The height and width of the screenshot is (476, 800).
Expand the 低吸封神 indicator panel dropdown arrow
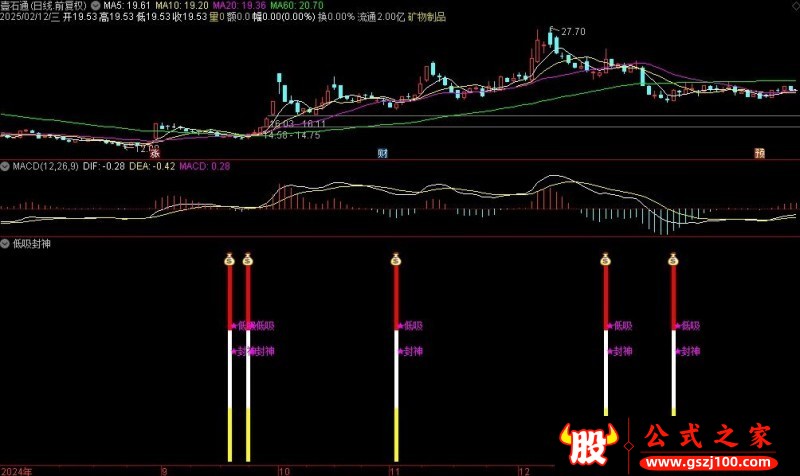(5, 244)
